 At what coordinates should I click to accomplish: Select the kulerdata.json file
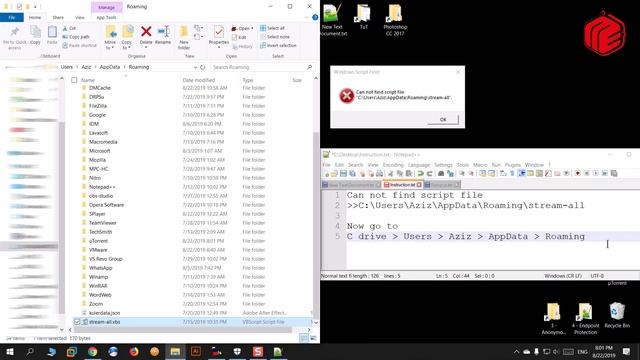tap(104, 313)
